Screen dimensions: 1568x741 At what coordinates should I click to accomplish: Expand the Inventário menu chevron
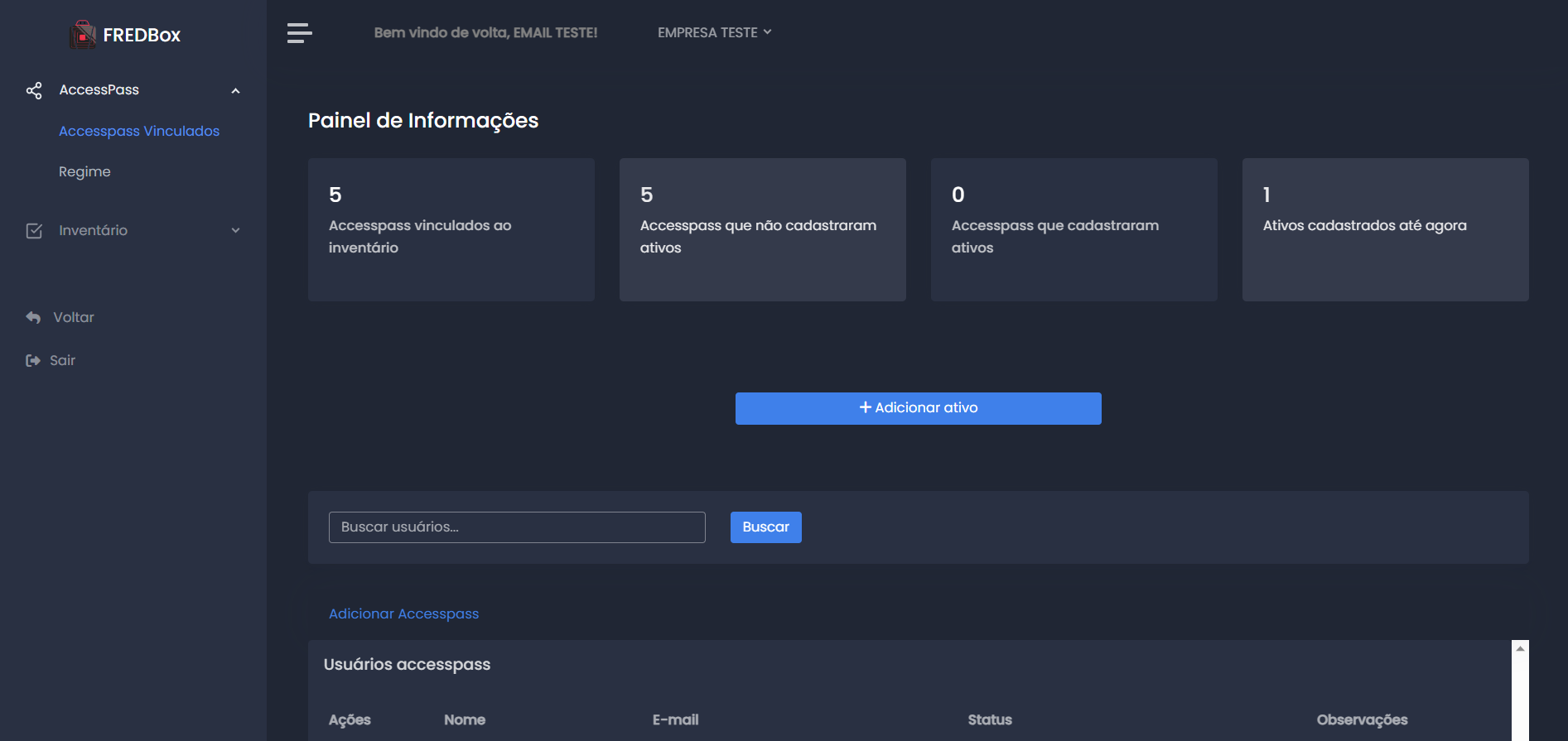pos(235,231)
